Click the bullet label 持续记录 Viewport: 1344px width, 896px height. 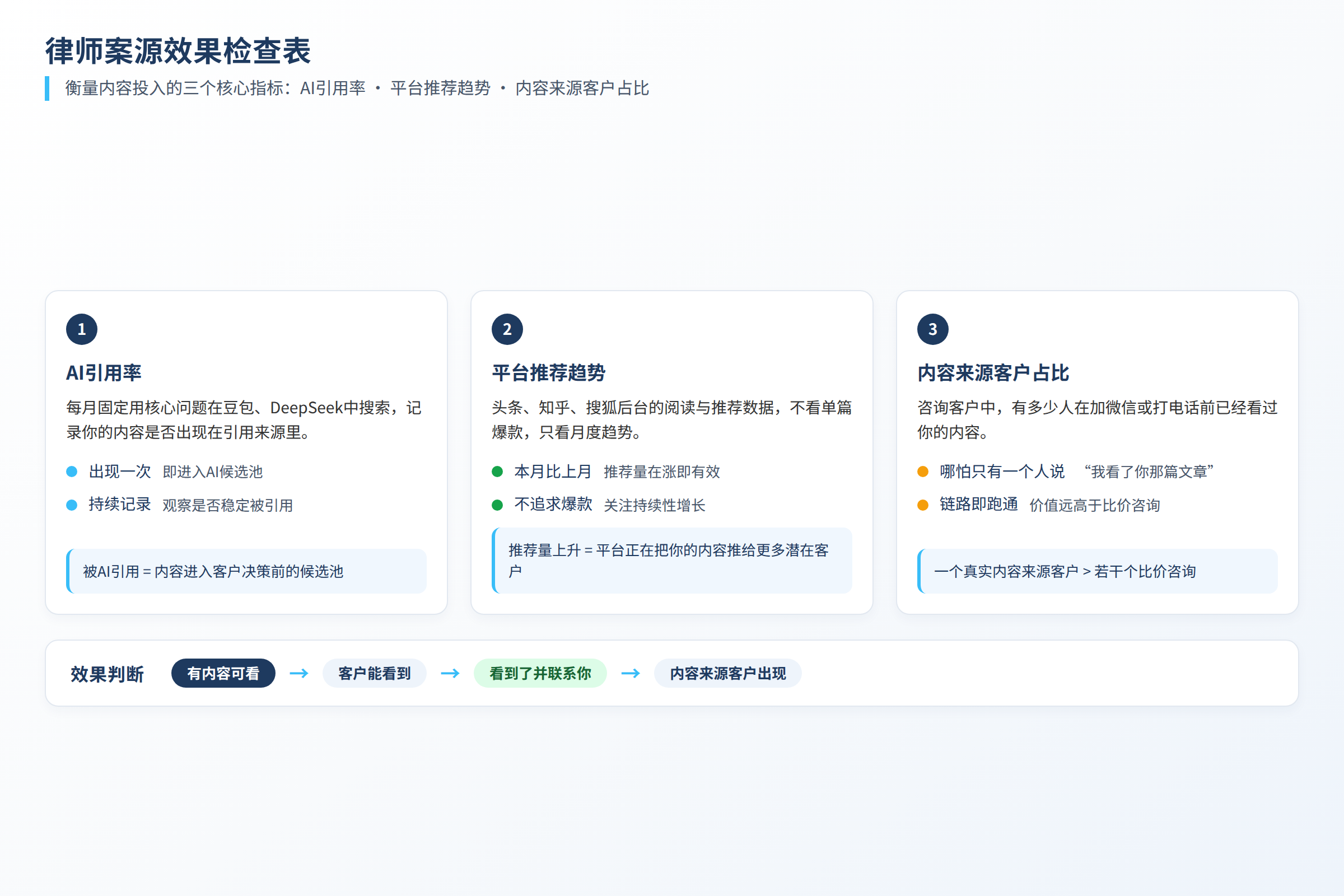pyautogui.click(x=120, y=505)
